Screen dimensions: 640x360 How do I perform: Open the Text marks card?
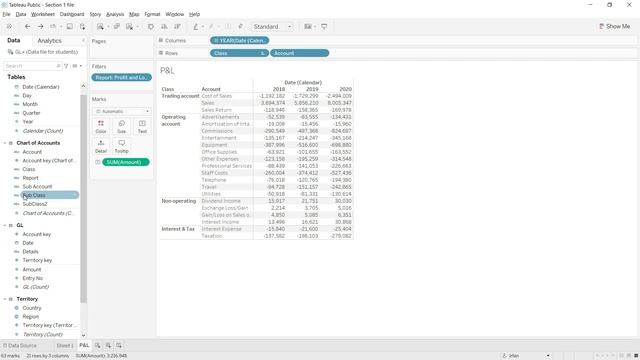(142, 127)
